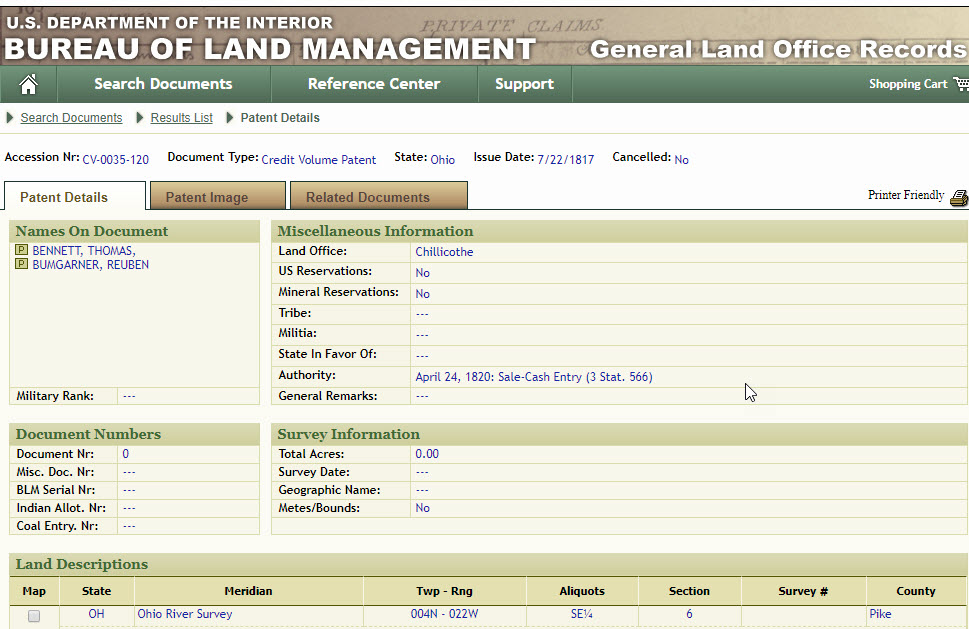Open the BUMGARNER, REUBEN name link
Viewport: 969px width, 629px height.
pos(90,264)
